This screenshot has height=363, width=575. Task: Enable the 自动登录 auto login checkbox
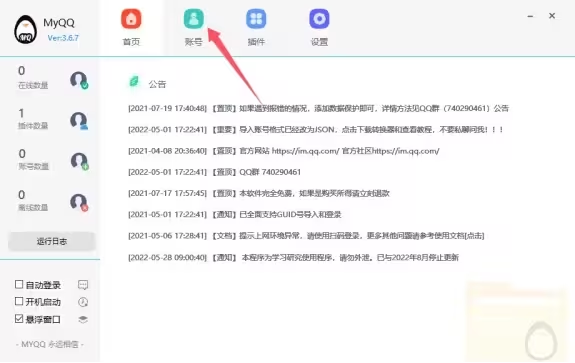(x=19, y=285)
